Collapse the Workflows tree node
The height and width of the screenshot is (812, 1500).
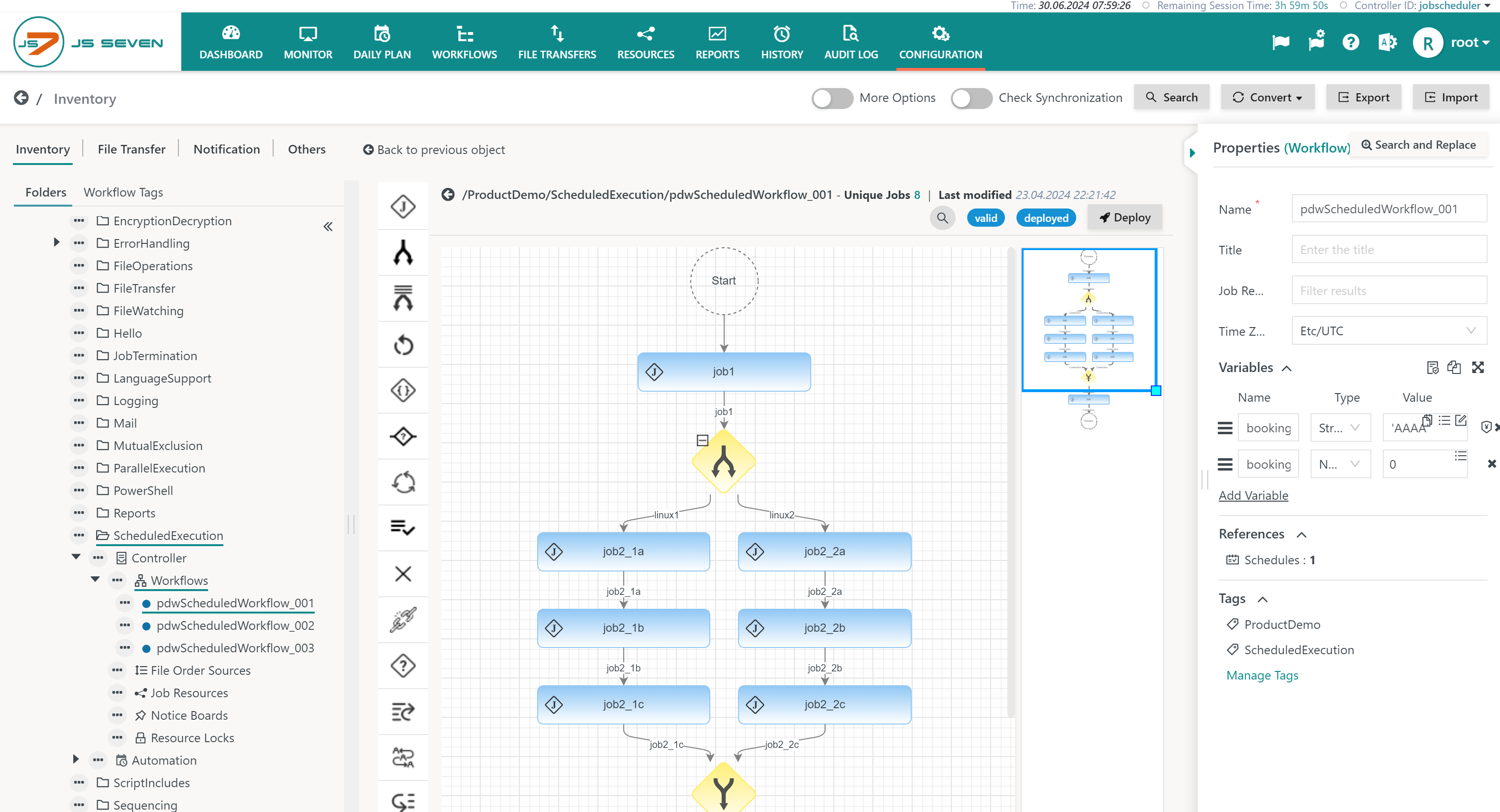tap(96, 579)
